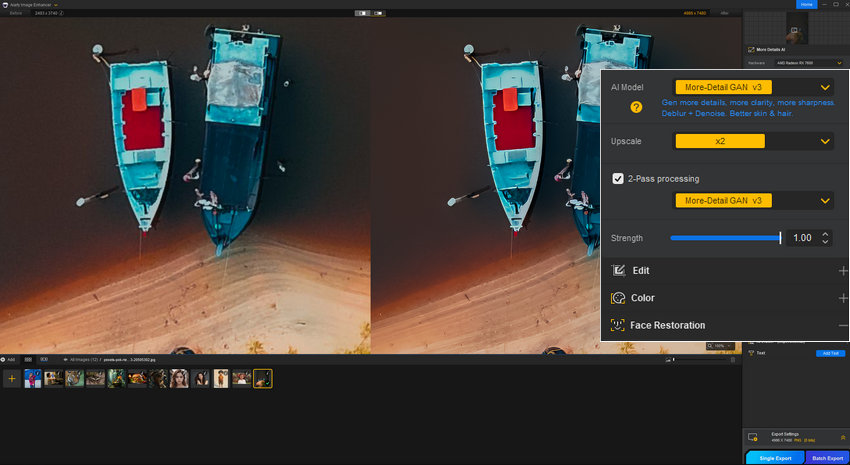
Task: Select the dark-haired woman thumbnail
Action: pyautogui.click(x=199, y=379)
